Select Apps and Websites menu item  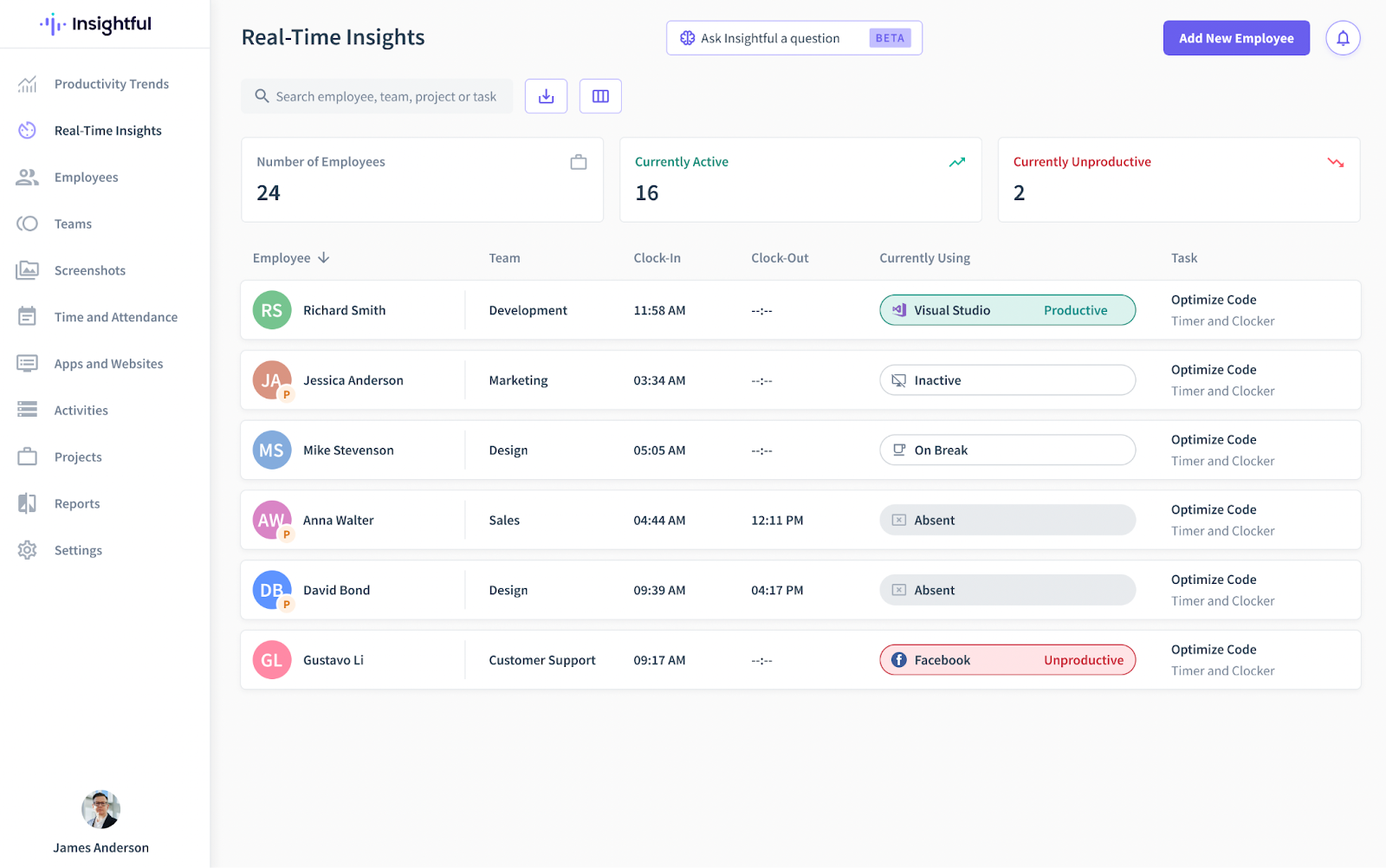coord(108,364)
